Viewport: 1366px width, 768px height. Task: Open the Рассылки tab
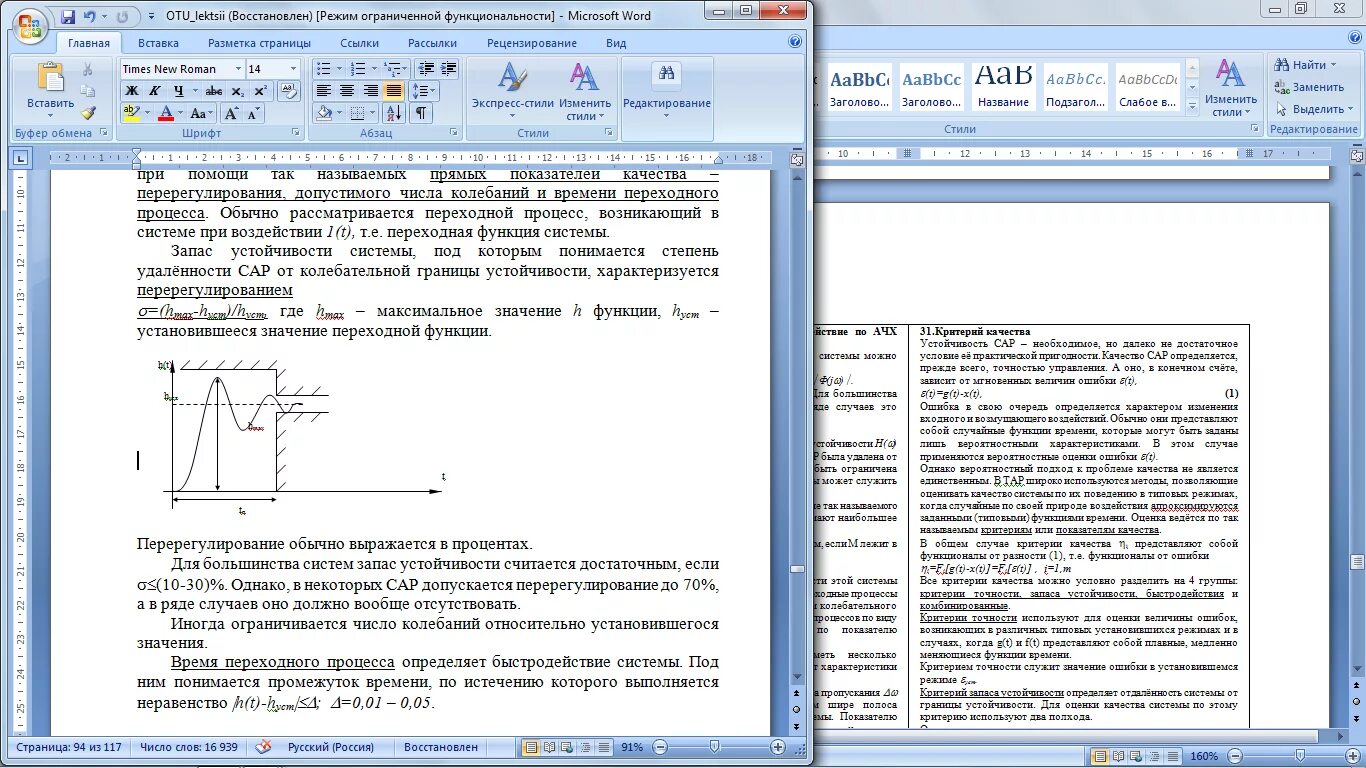(432, 43)
